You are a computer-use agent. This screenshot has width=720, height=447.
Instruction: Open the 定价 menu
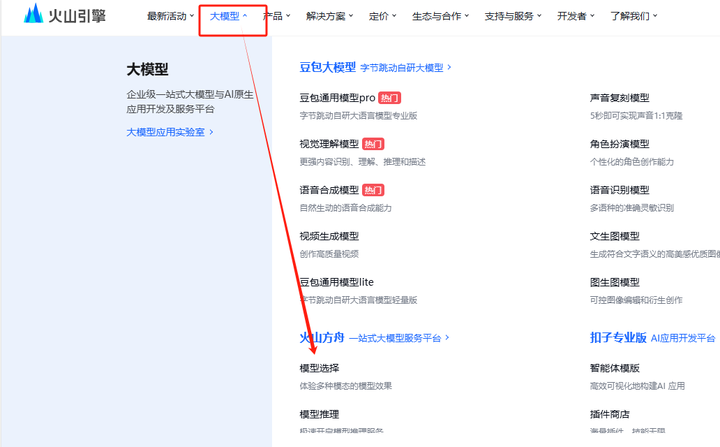click(x=382, y=16)
